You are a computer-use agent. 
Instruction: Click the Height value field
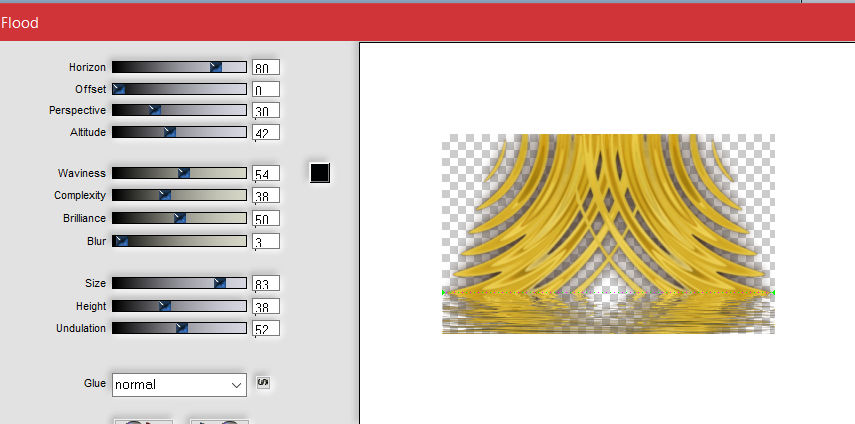266,306
